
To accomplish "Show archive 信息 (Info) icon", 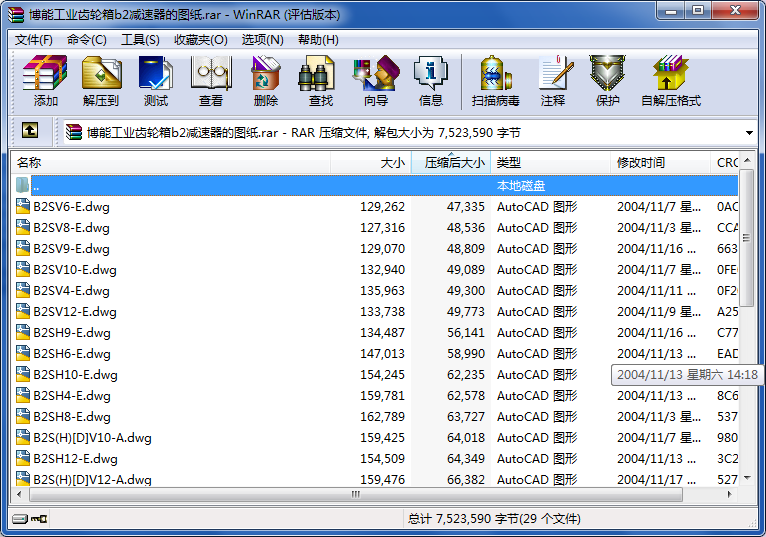I will 430,73.
